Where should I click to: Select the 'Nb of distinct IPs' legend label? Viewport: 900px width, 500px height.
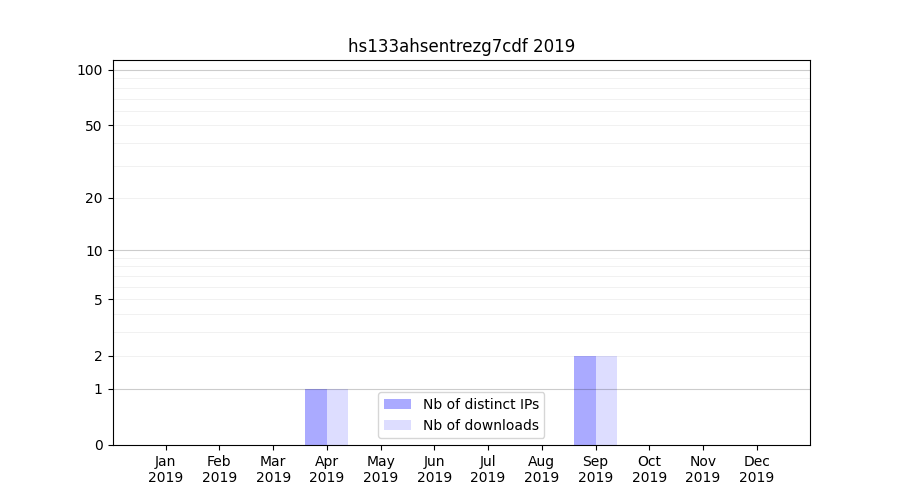click(480, 404)
